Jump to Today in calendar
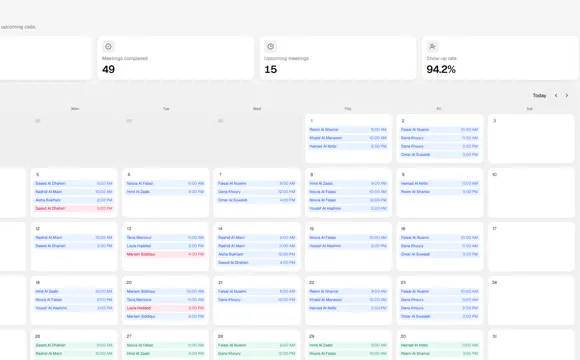The image size is (580, 360). [539, 95]
